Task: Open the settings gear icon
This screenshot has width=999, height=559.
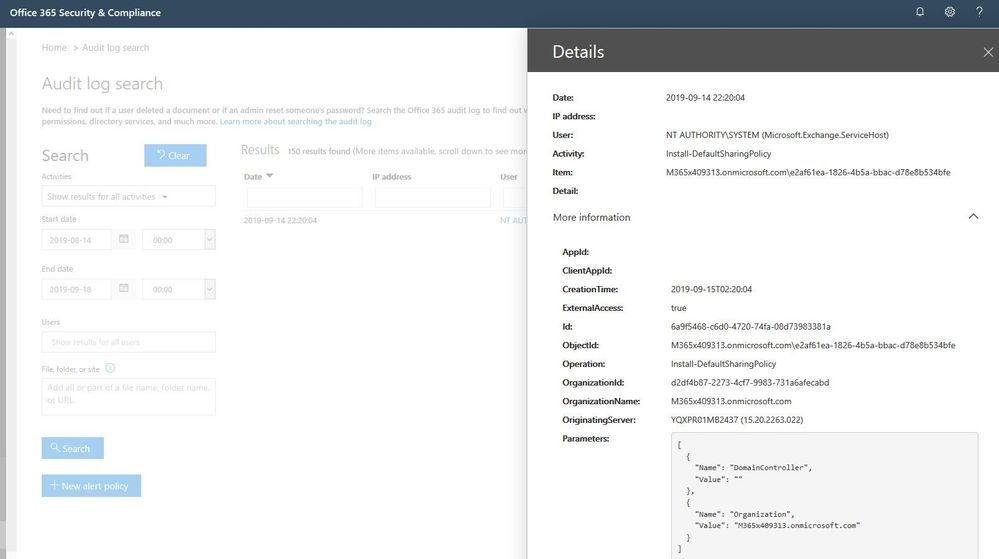Action: [949, 11]
